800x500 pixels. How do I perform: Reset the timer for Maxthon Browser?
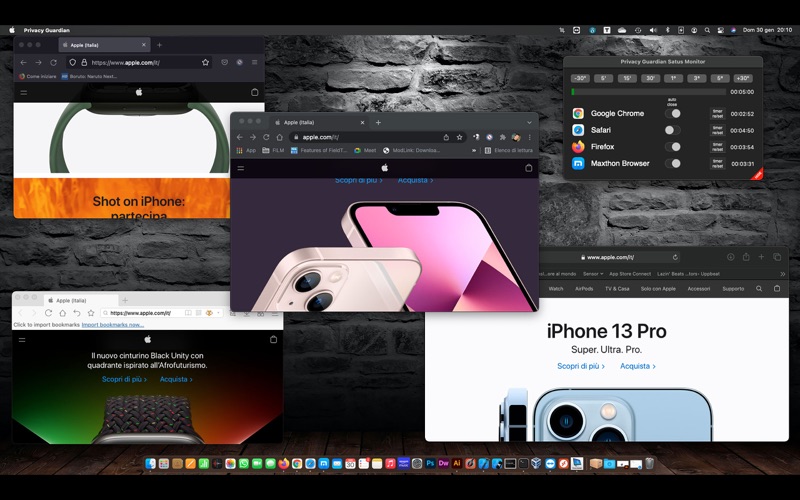click(x=717, y=163)
